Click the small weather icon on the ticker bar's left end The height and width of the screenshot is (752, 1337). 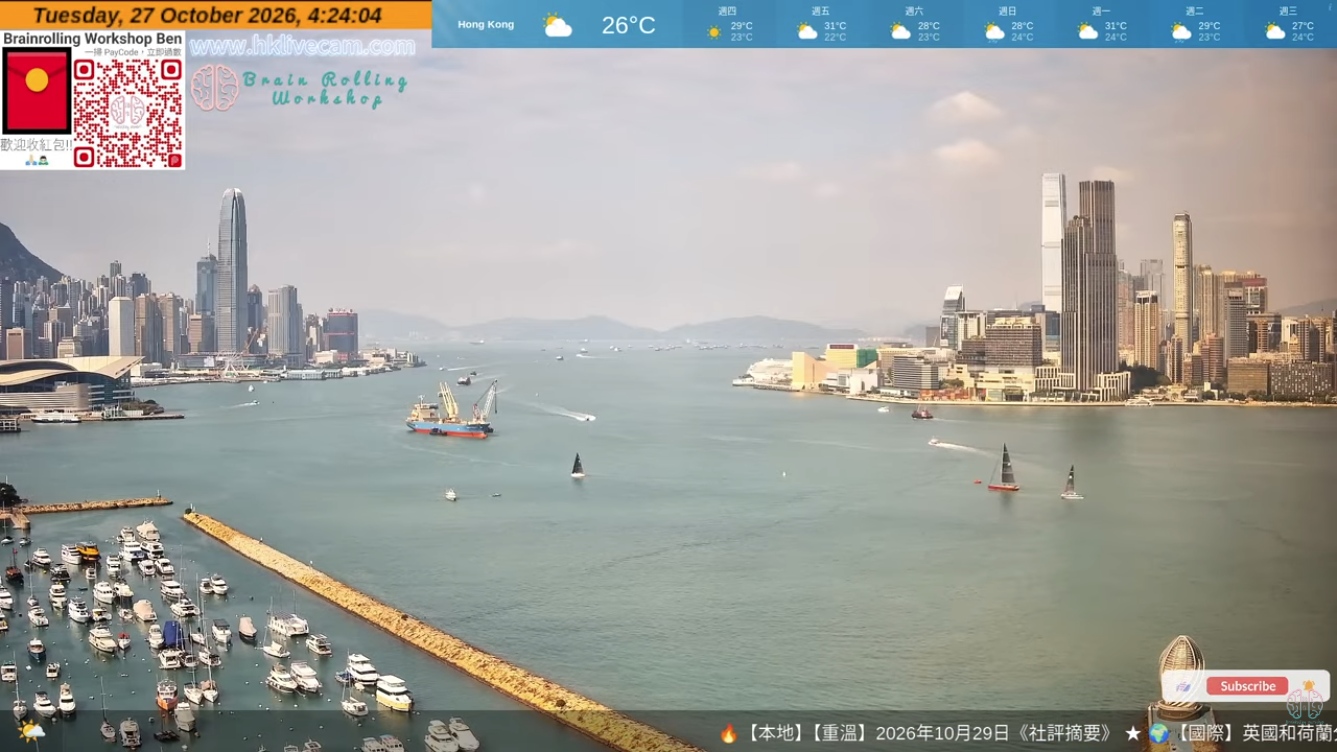31,733
